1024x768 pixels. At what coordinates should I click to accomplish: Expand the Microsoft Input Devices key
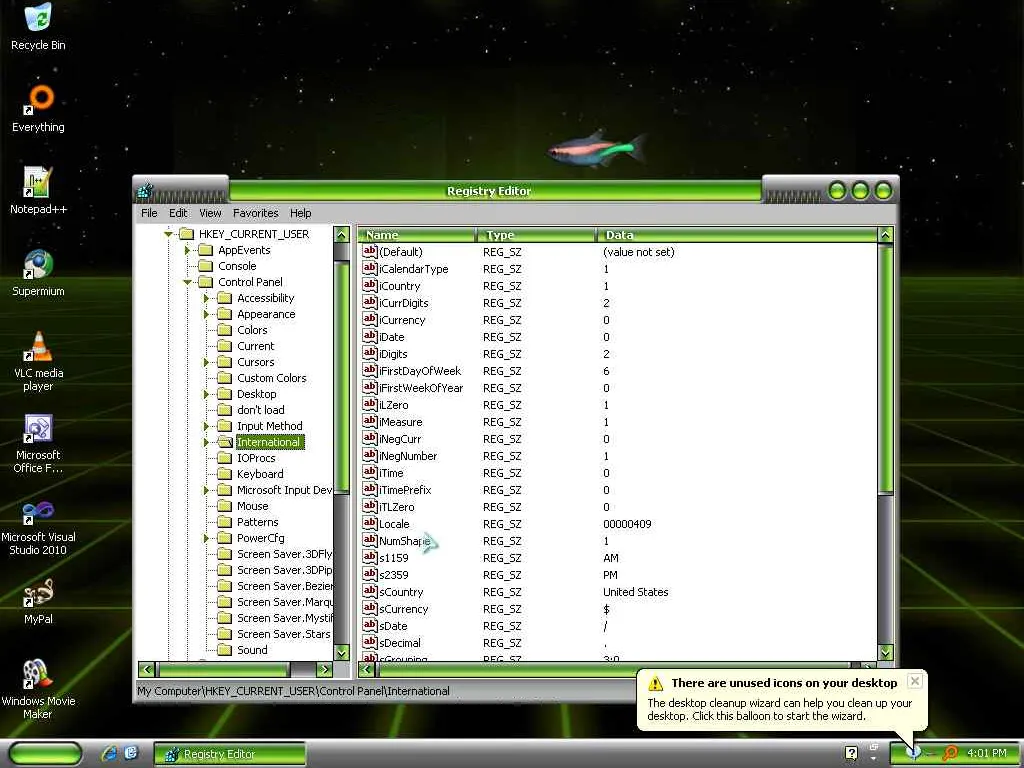point(206,490)
